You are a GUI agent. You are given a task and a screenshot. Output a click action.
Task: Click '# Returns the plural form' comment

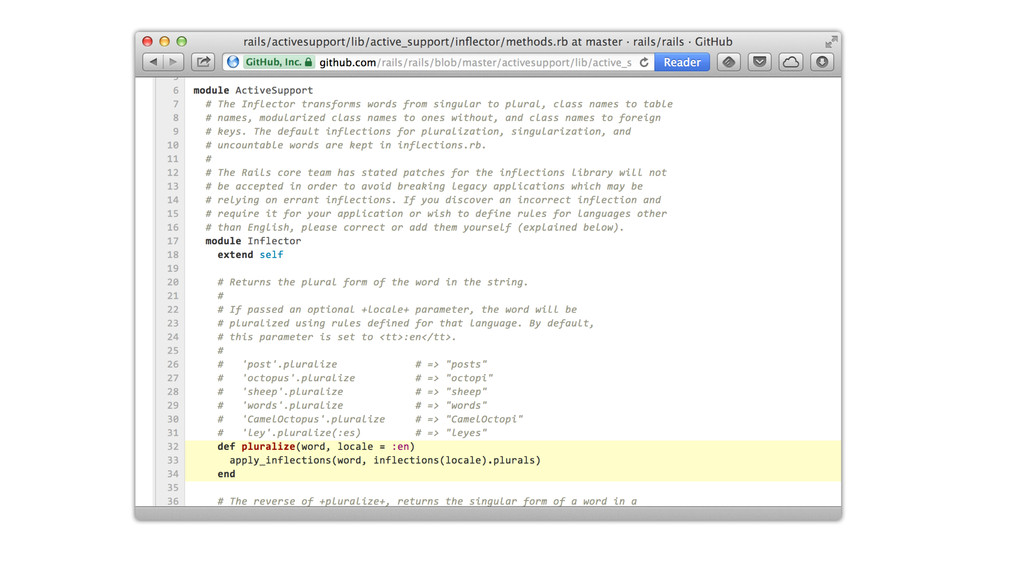point(372,282)
